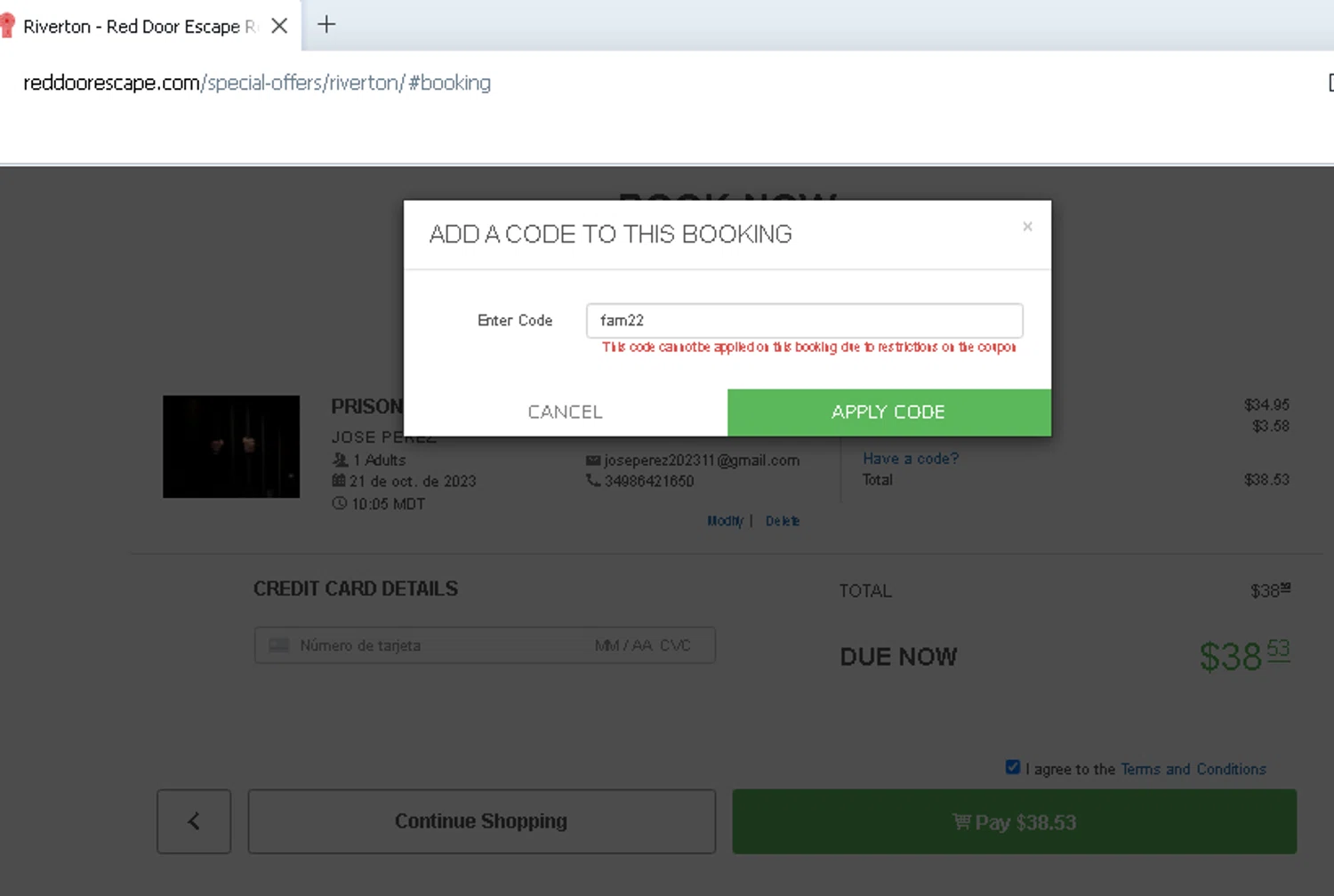Click the Prison room thumbnail image

[x=231, y=446]
